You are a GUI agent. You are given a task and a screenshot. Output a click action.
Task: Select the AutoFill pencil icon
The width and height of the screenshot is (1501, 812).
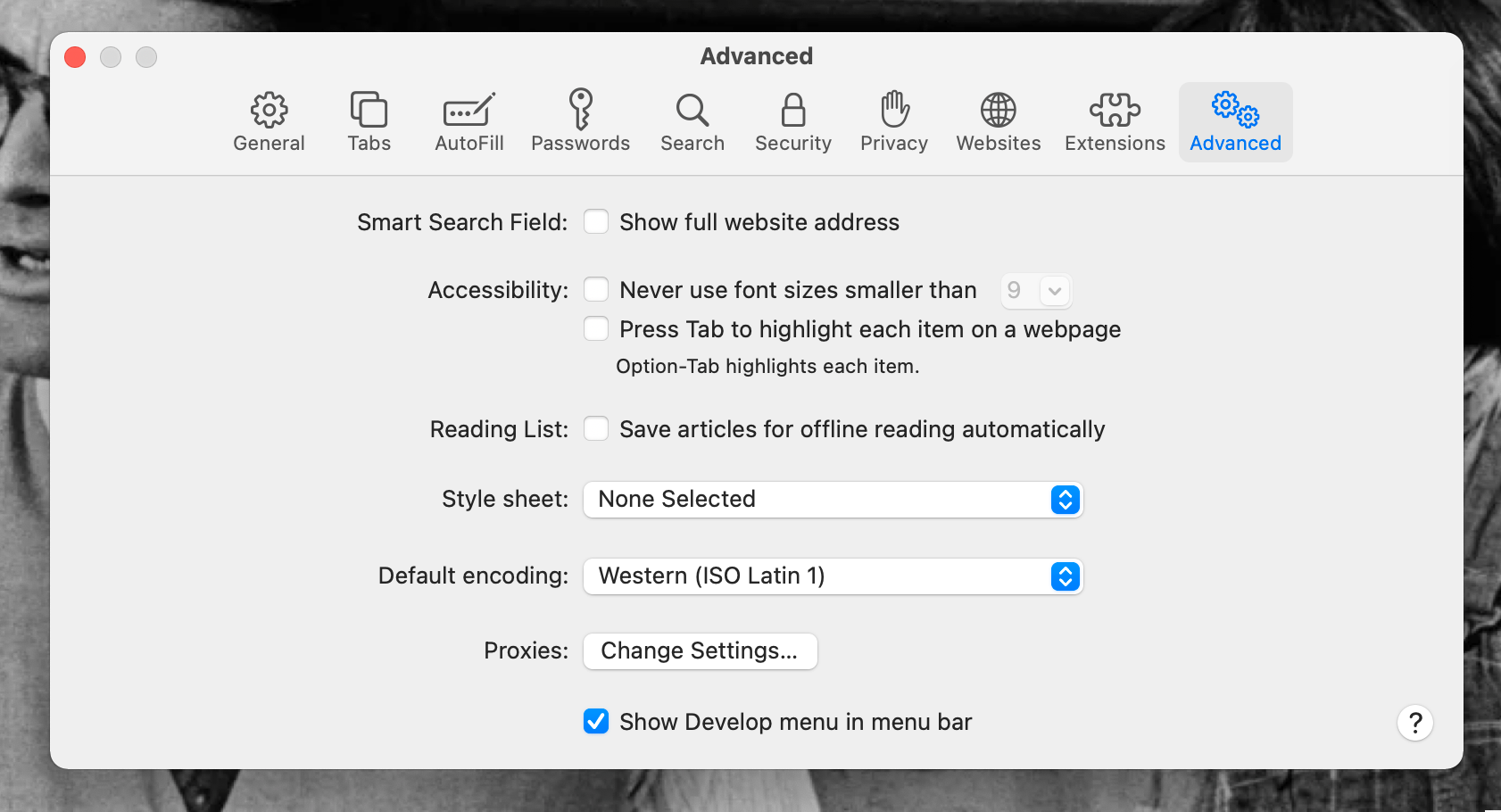(x=469, y=111)
